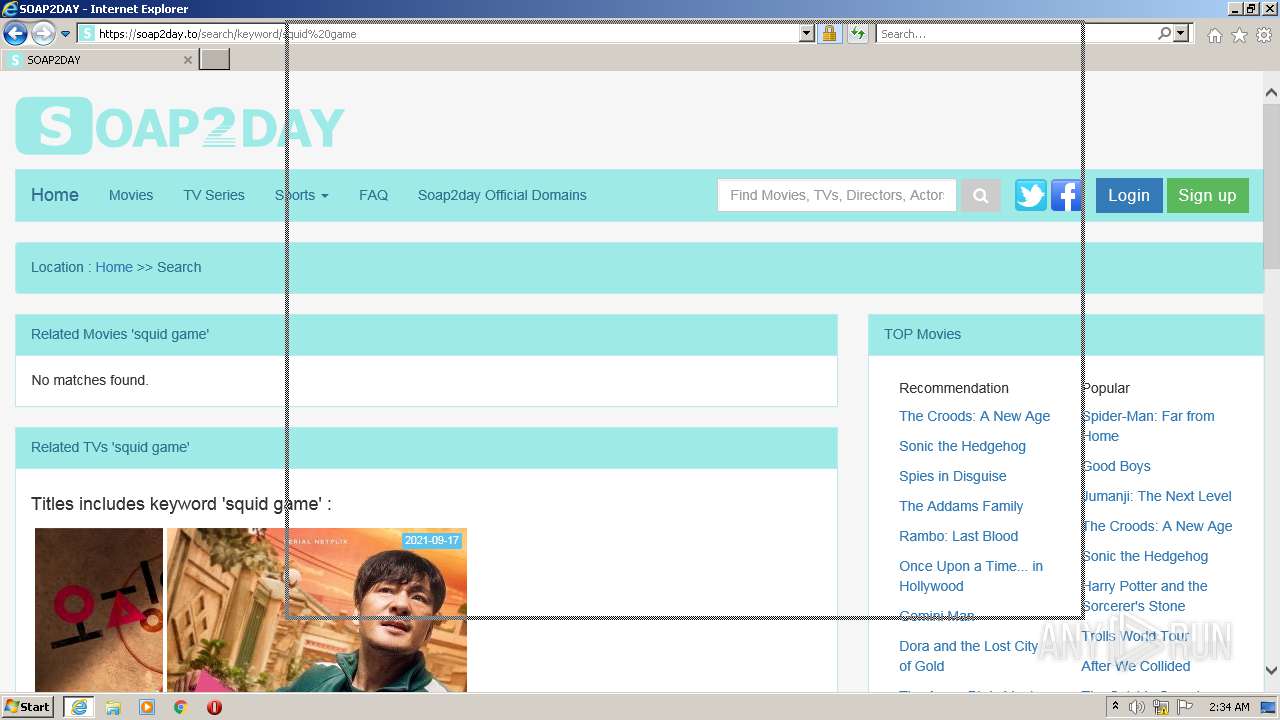Click the page scrollbar down arrow
The image size is (1280, 720).
(1271, 671)
